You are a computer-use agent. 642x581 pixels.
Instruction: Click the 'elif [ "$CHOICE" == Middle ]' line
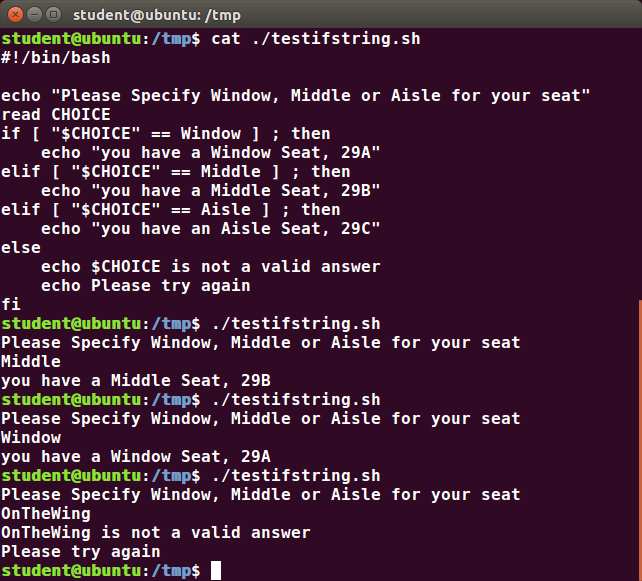(x=176, y=172)
